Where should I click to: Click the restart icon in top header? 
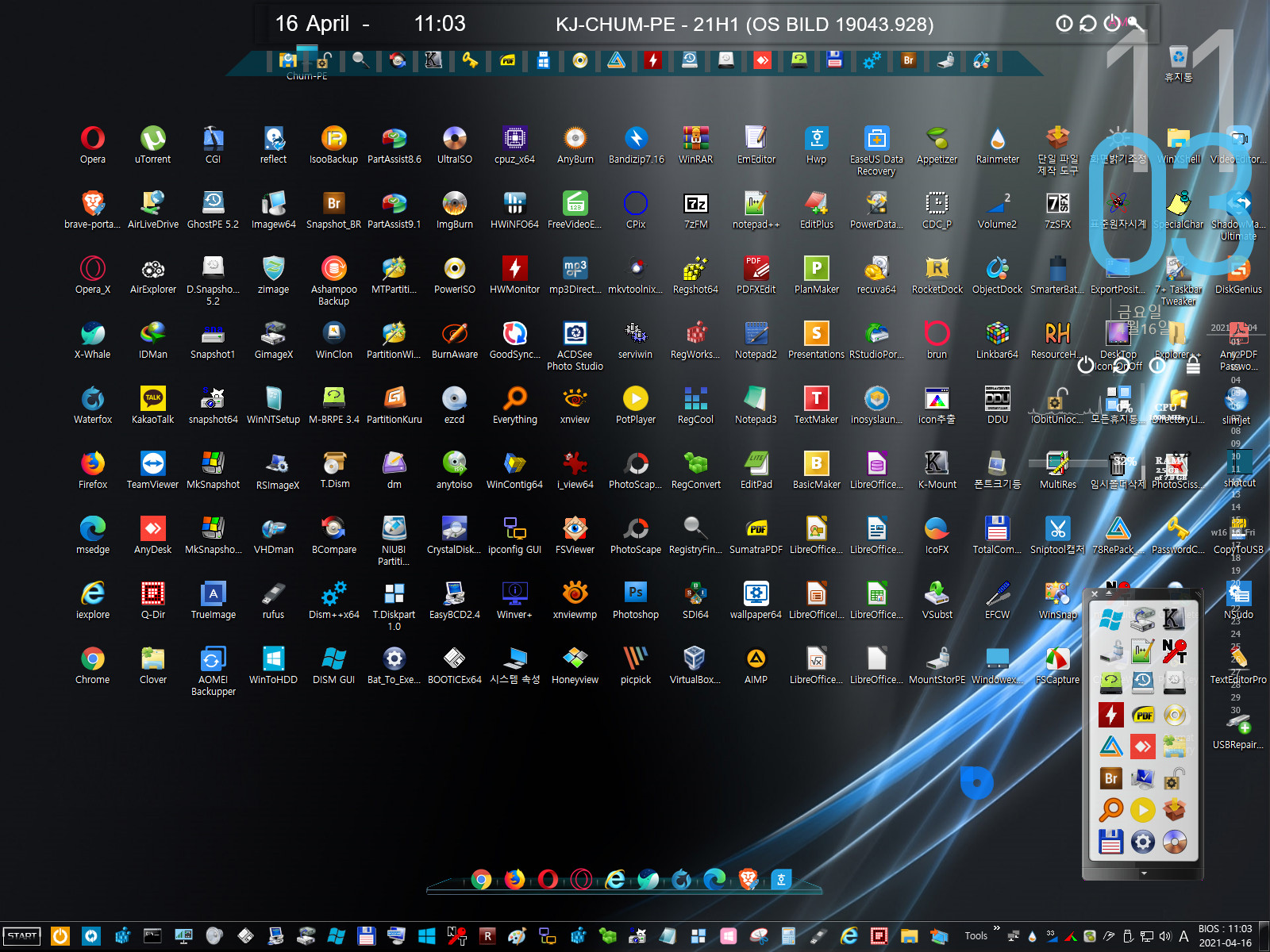(x=1088, y=24)
